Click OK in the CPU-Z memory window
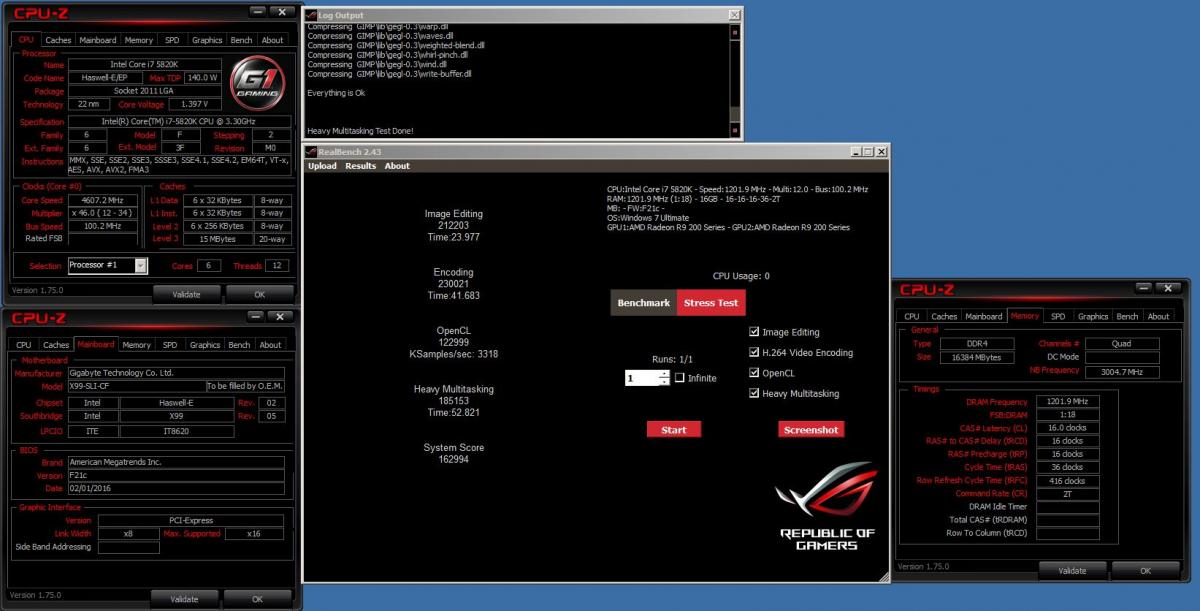Viewport: 1200px width, 611px height. 1145,570
